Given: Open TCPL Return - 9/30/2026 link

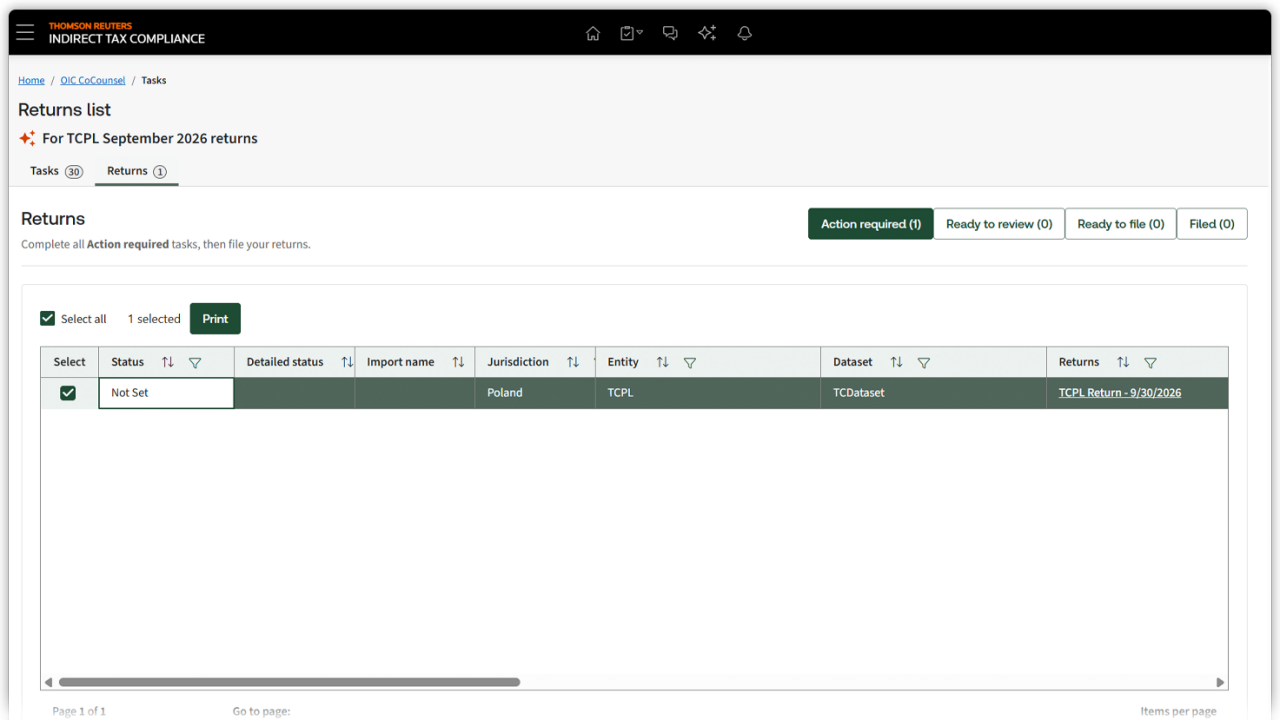Looking at the screenshot, I should 1120,393.
